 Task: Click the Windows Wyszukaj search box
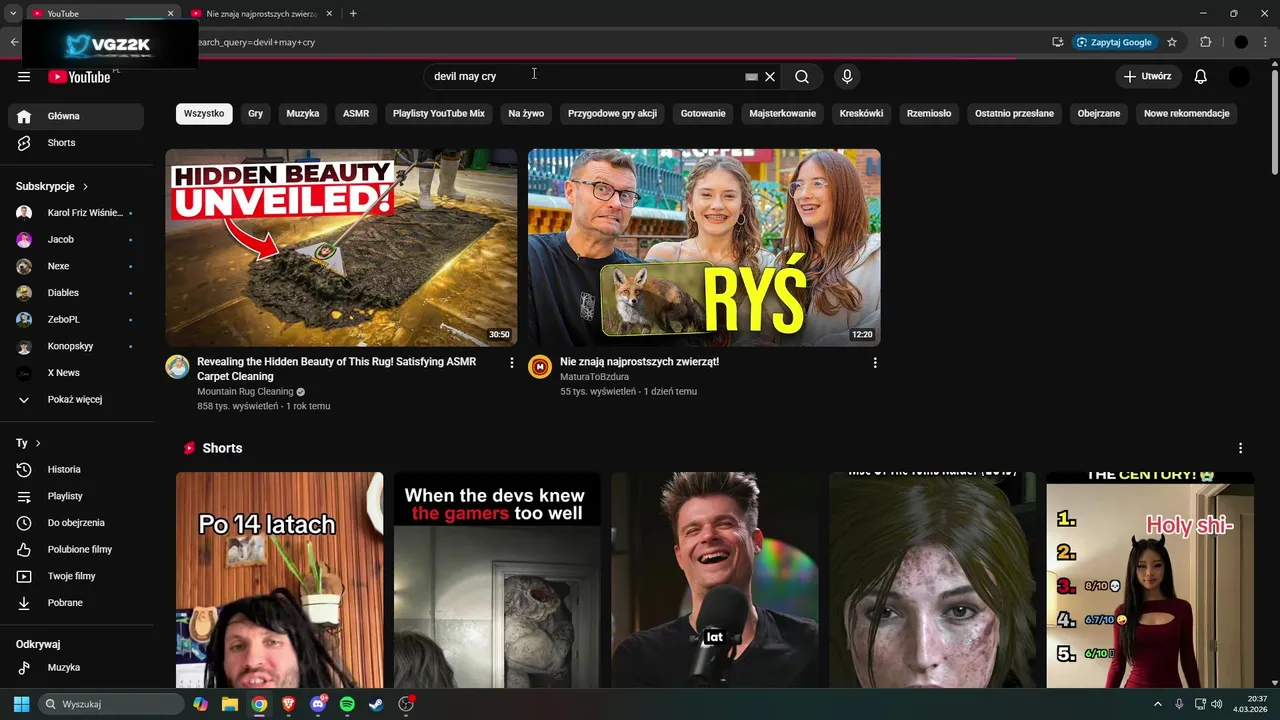pyautogui.click(x=110, y=704)
